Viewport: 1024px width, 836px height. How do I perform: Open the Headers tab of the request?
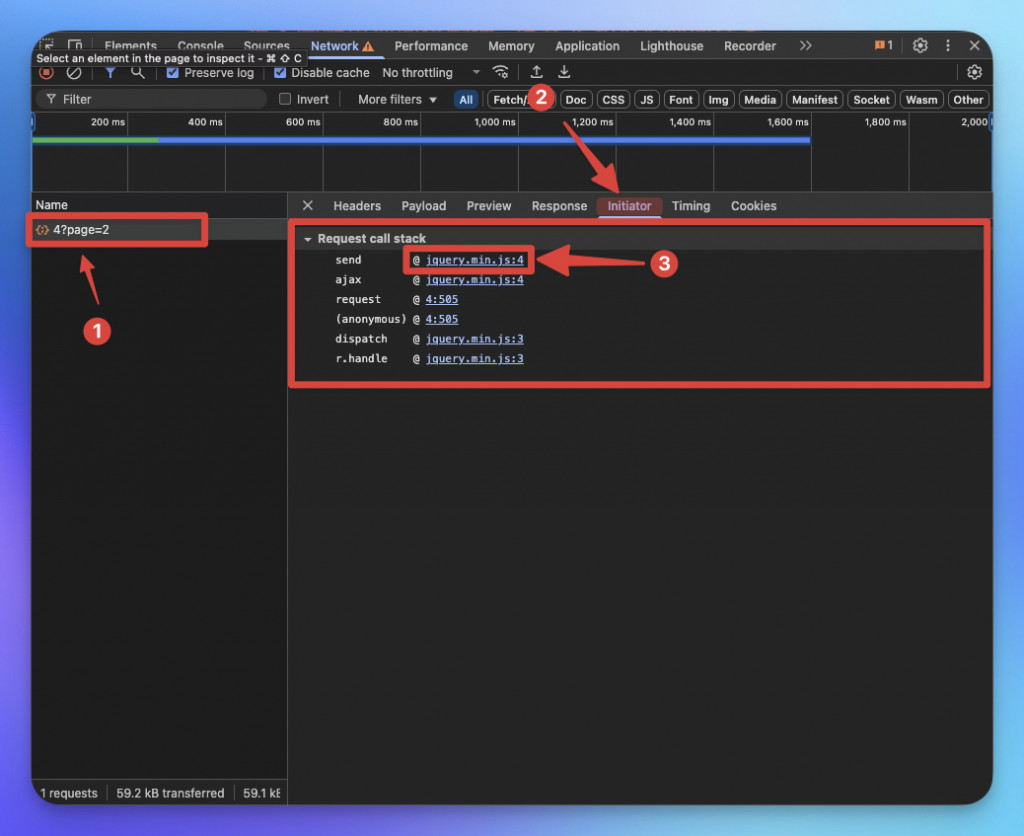click(357, 206)
